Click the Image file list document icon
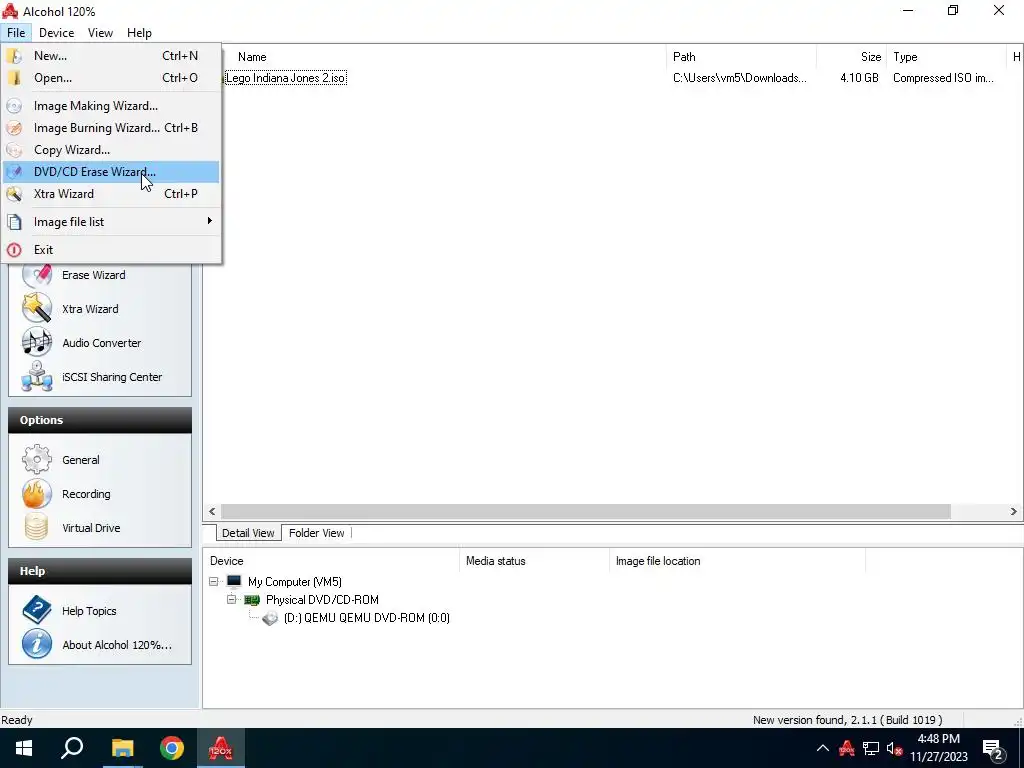Viewport: 1024px width, 768px height. (14, 222)
